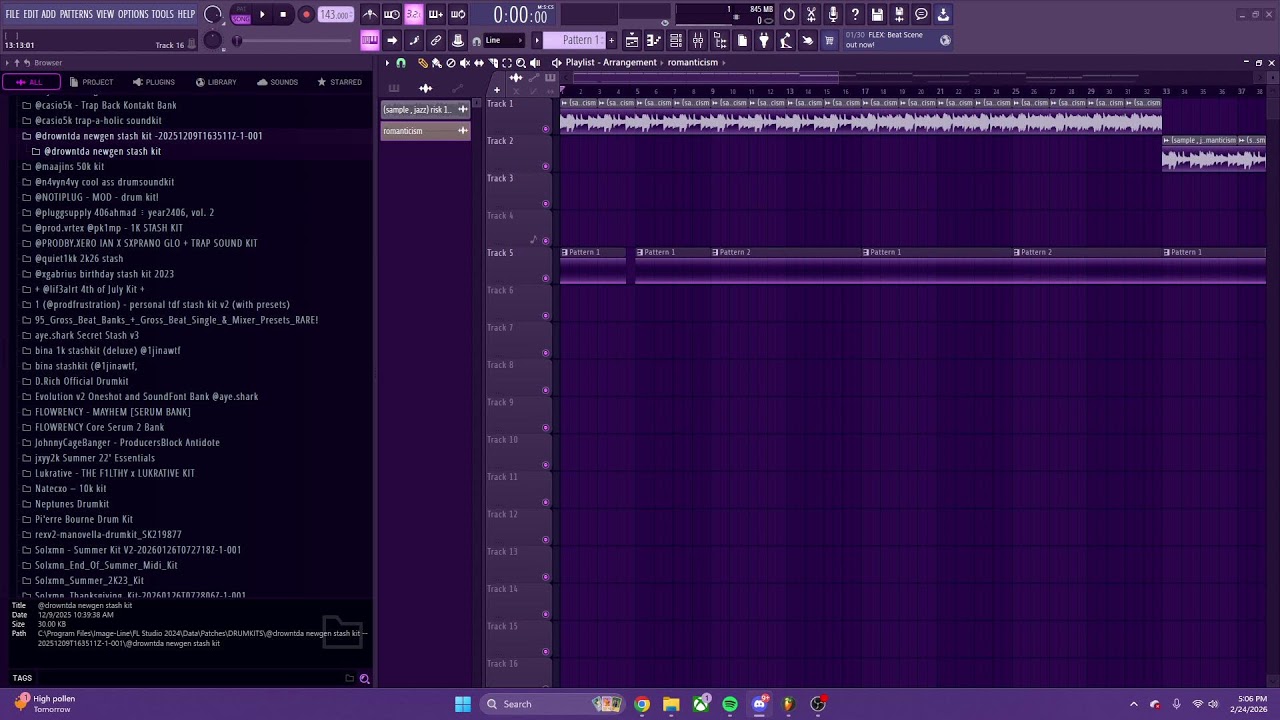Click the tempo 143.000 field
This screenshot has height=720, width=1280.
click(x=335, y=15)
